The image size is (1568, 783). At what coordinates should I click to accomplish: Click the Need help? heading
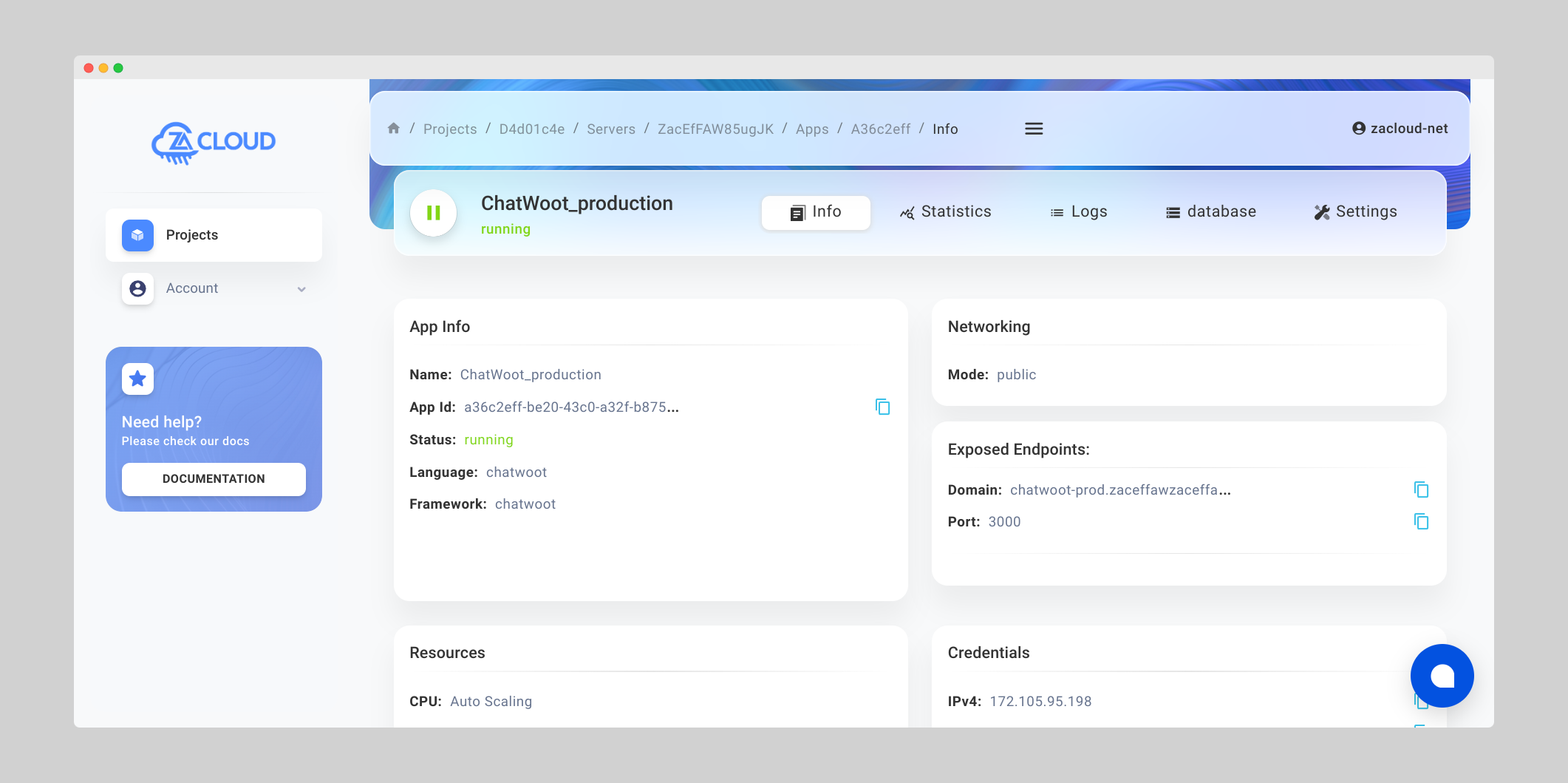(x=161, y=422)
